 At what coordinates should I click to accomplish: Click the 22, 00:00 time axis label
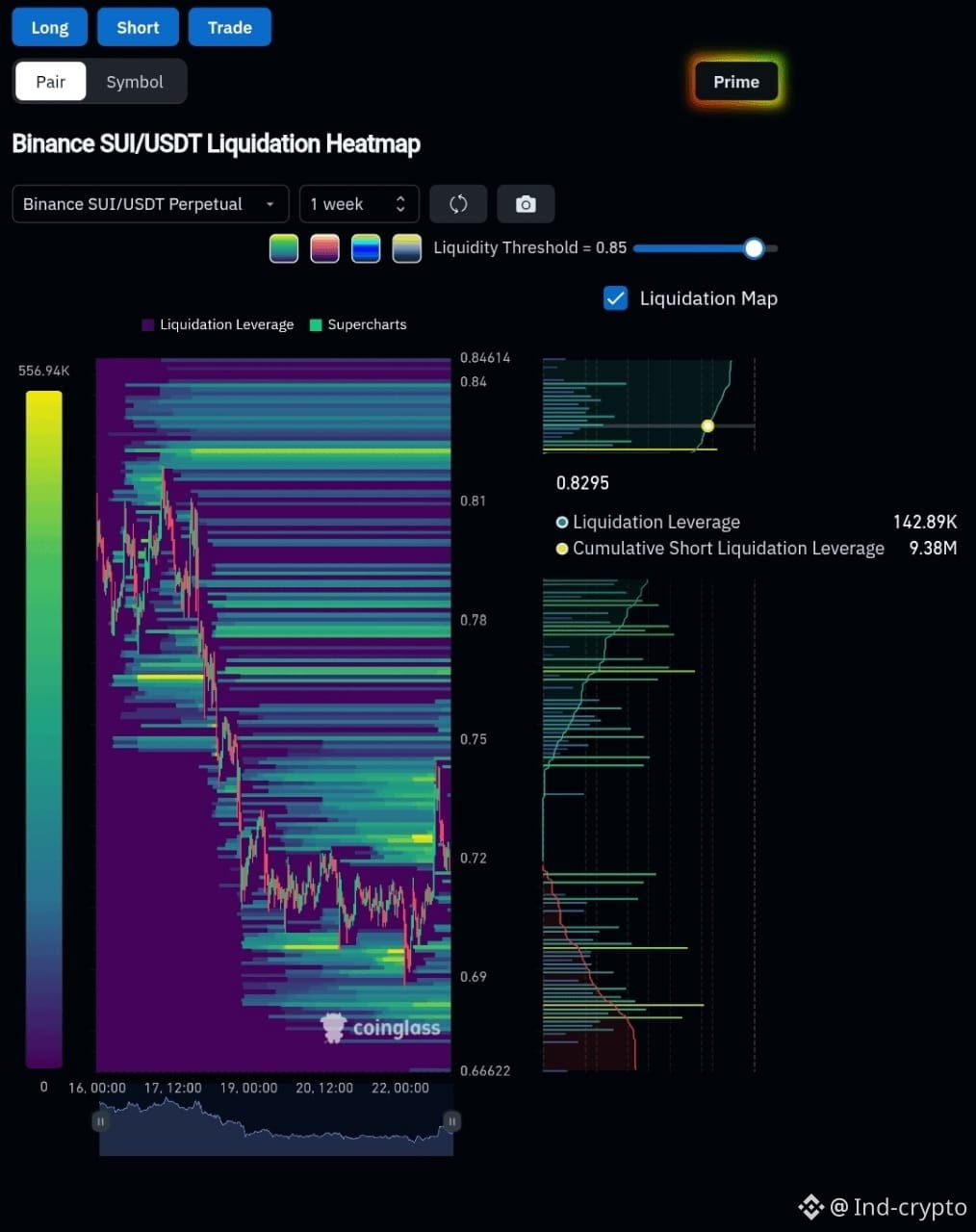[x=400, y=1088]
